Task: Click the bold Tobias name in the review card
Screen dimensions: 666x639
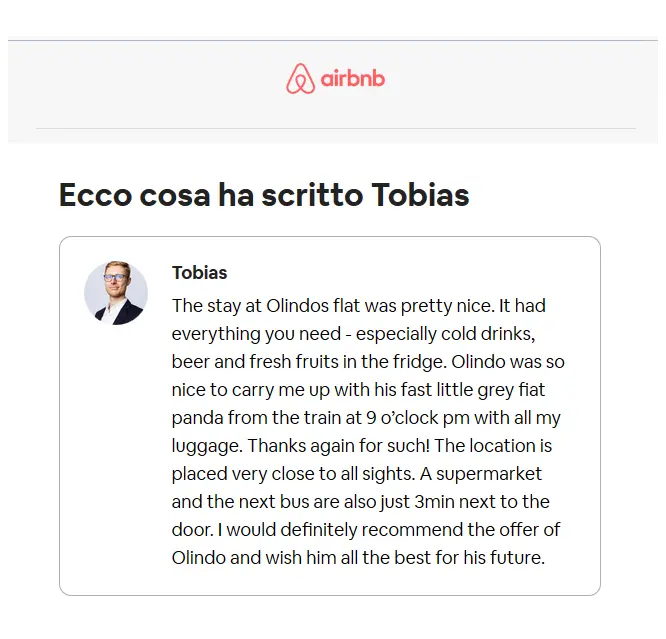Action: click(199, 273)
